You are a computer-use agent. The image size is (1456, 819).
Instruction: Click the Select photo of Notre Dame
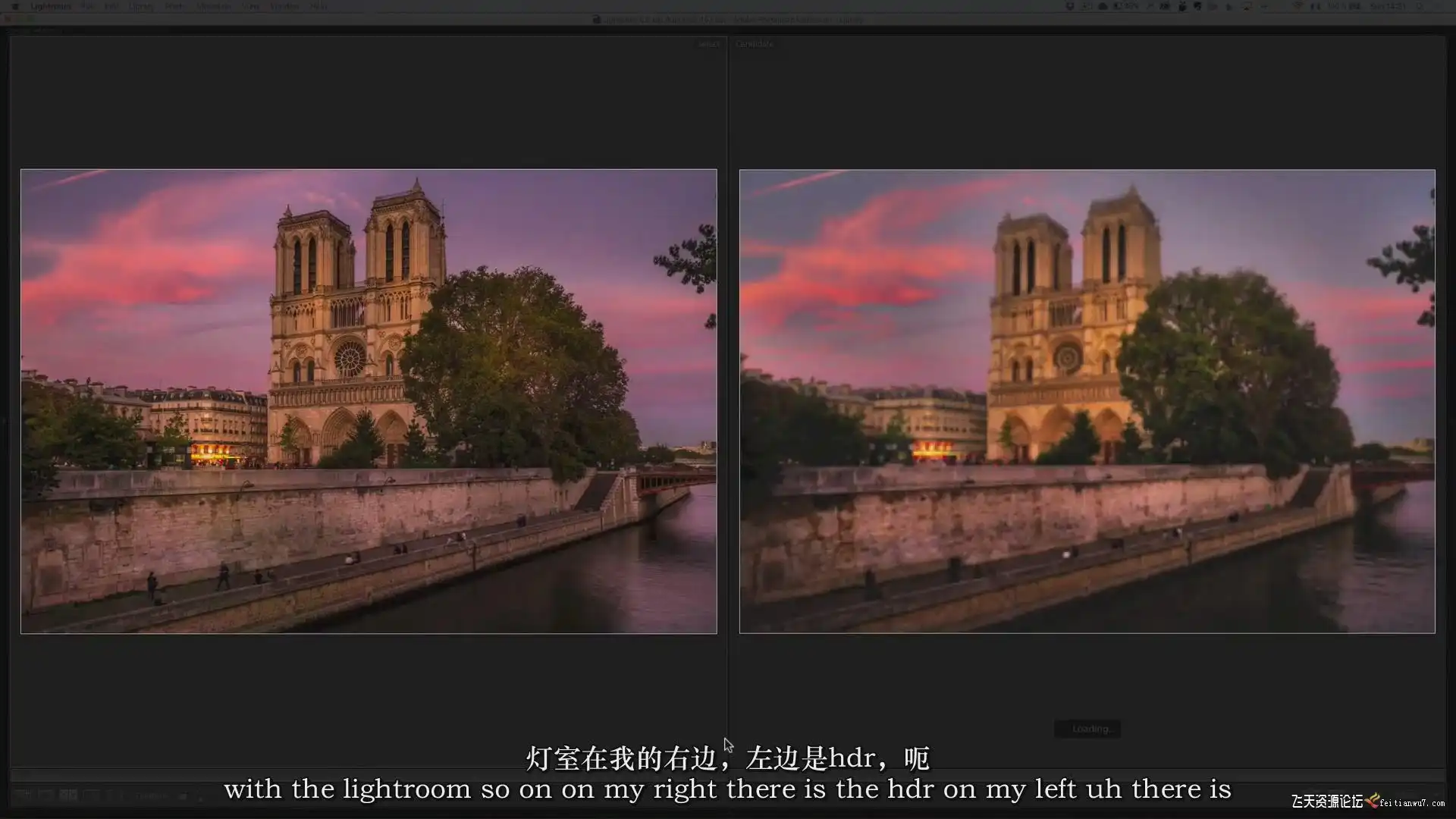click(x=369, y=401)
